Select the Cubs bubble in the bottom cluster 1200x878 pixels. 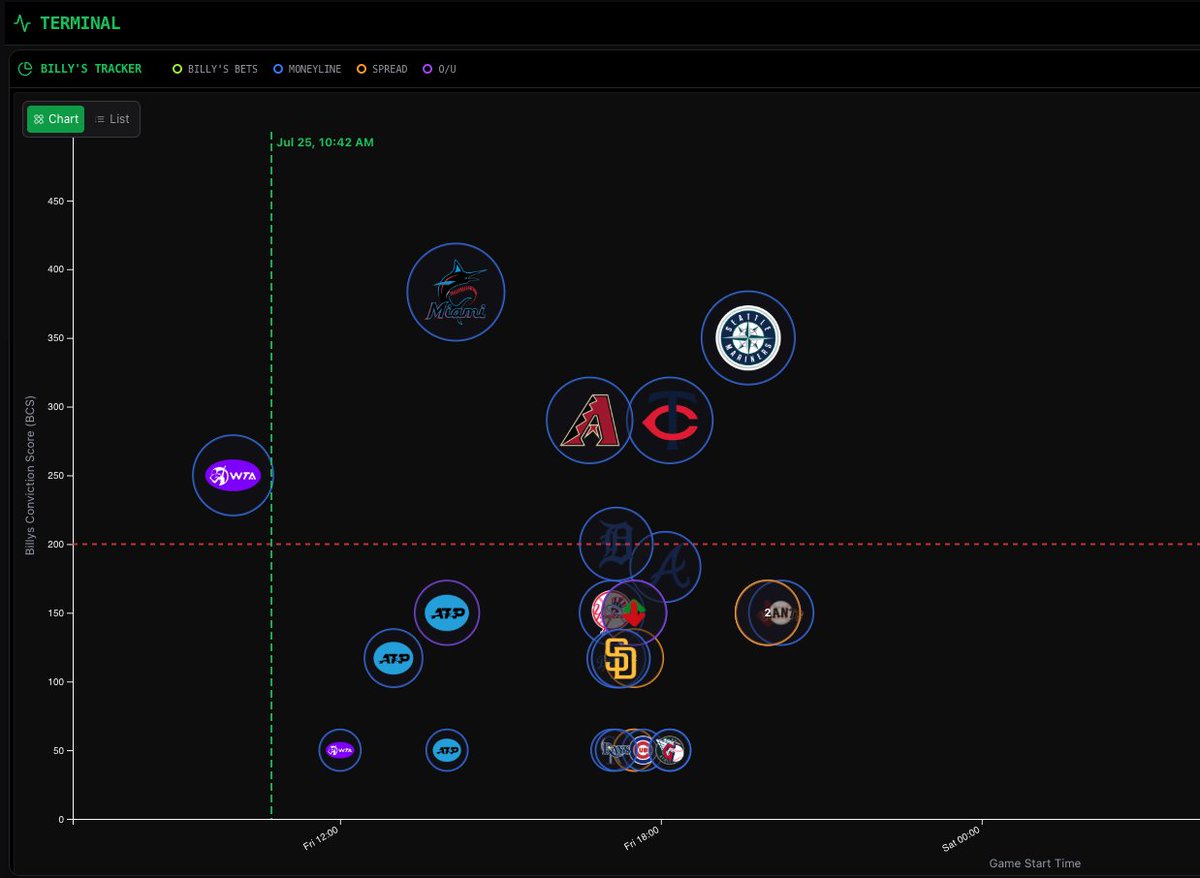click(644, 750)
